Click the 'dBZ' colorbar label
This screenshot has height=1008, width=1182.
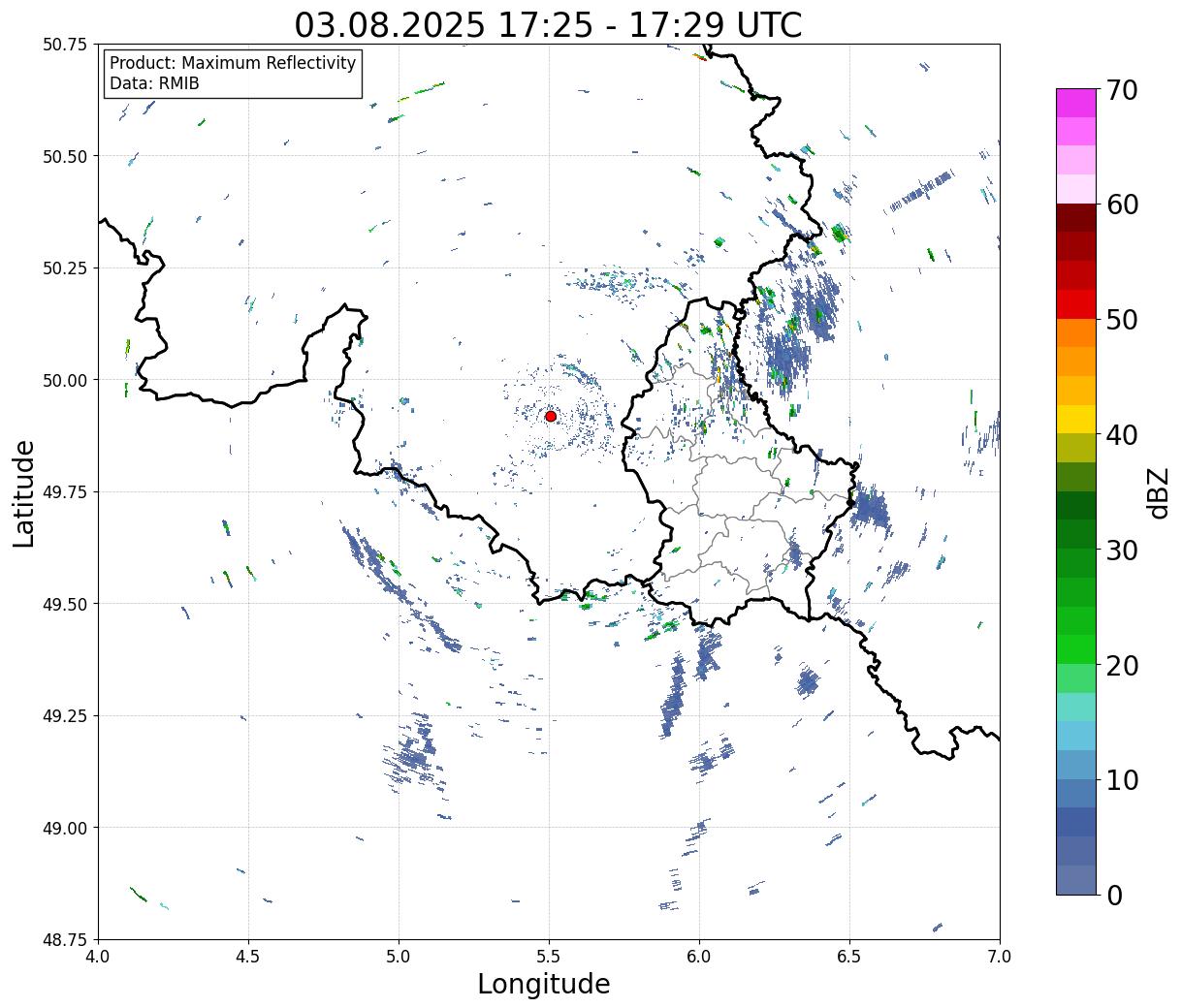click(1158, 492)
